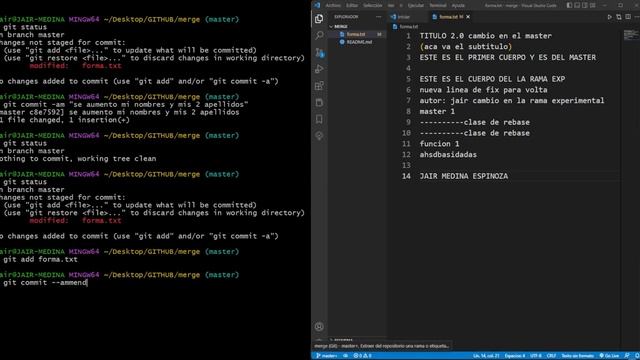Open Terminal menu in VS Code
The image size is (640, 360).
[438, 5]
